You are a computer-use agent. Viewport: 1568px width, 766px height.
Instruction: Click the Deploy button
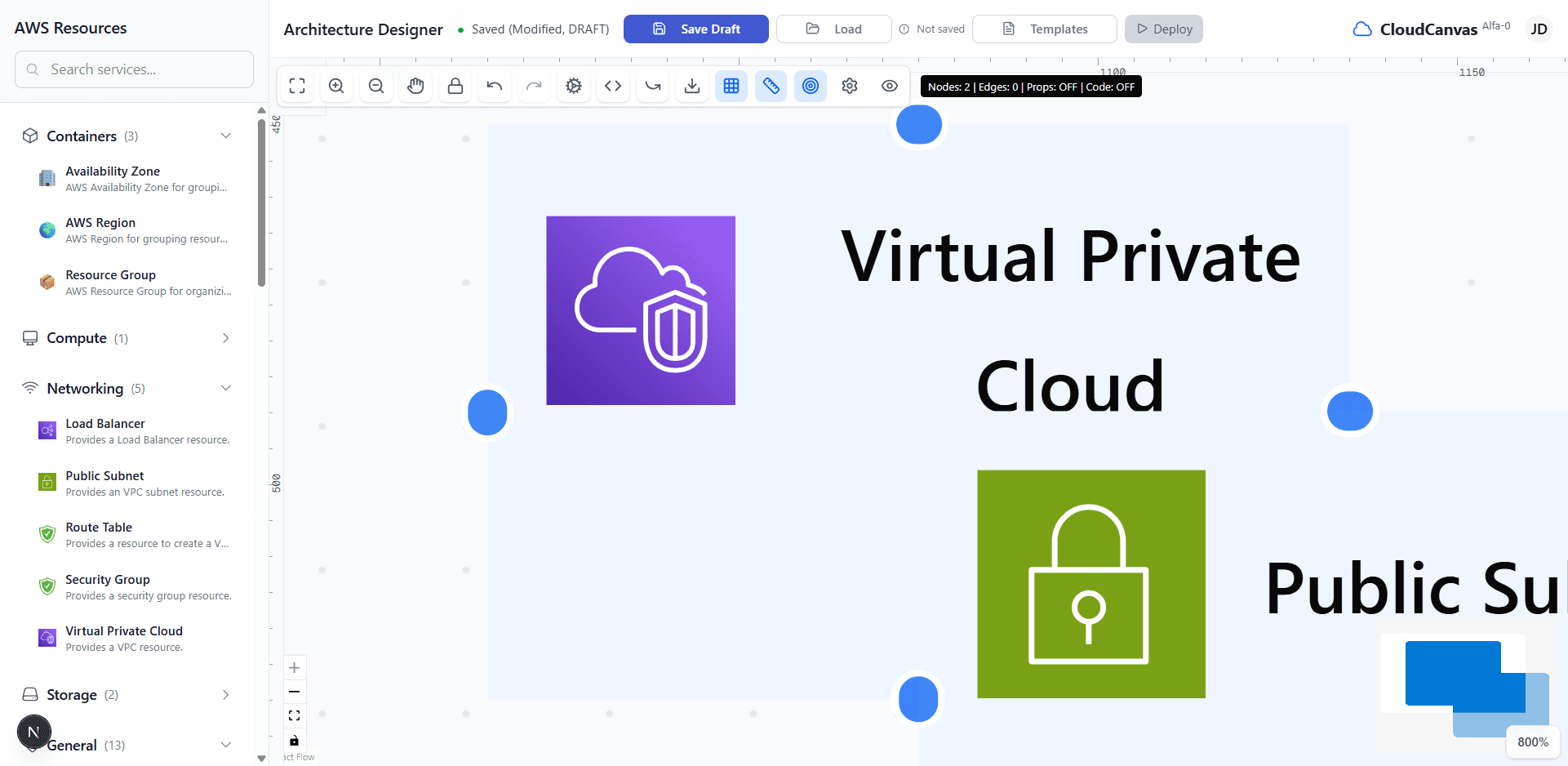point(1163,29)
